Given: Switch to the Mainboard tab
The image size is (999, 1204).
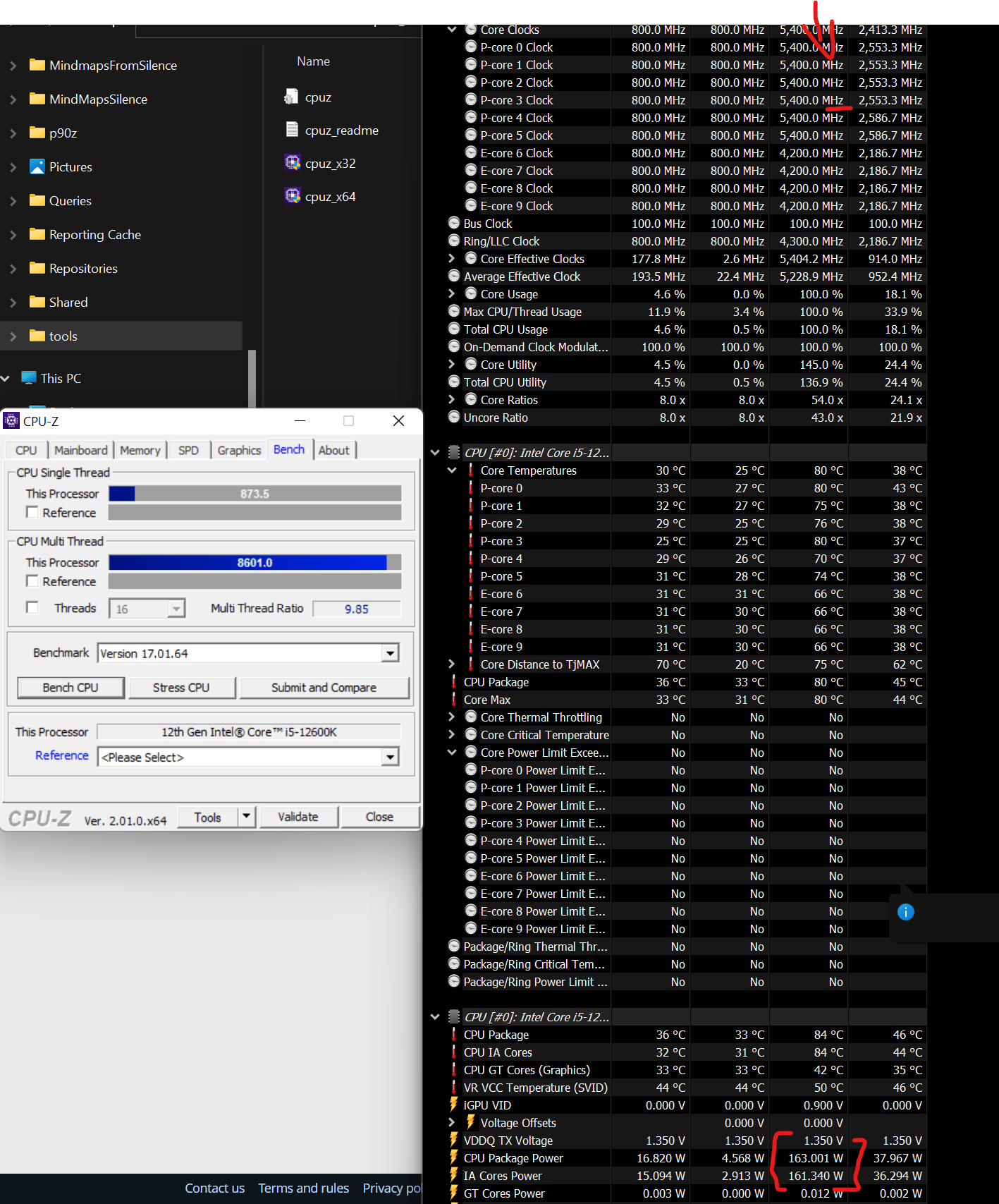Looking at the screenshot, I should pos(81,450).
